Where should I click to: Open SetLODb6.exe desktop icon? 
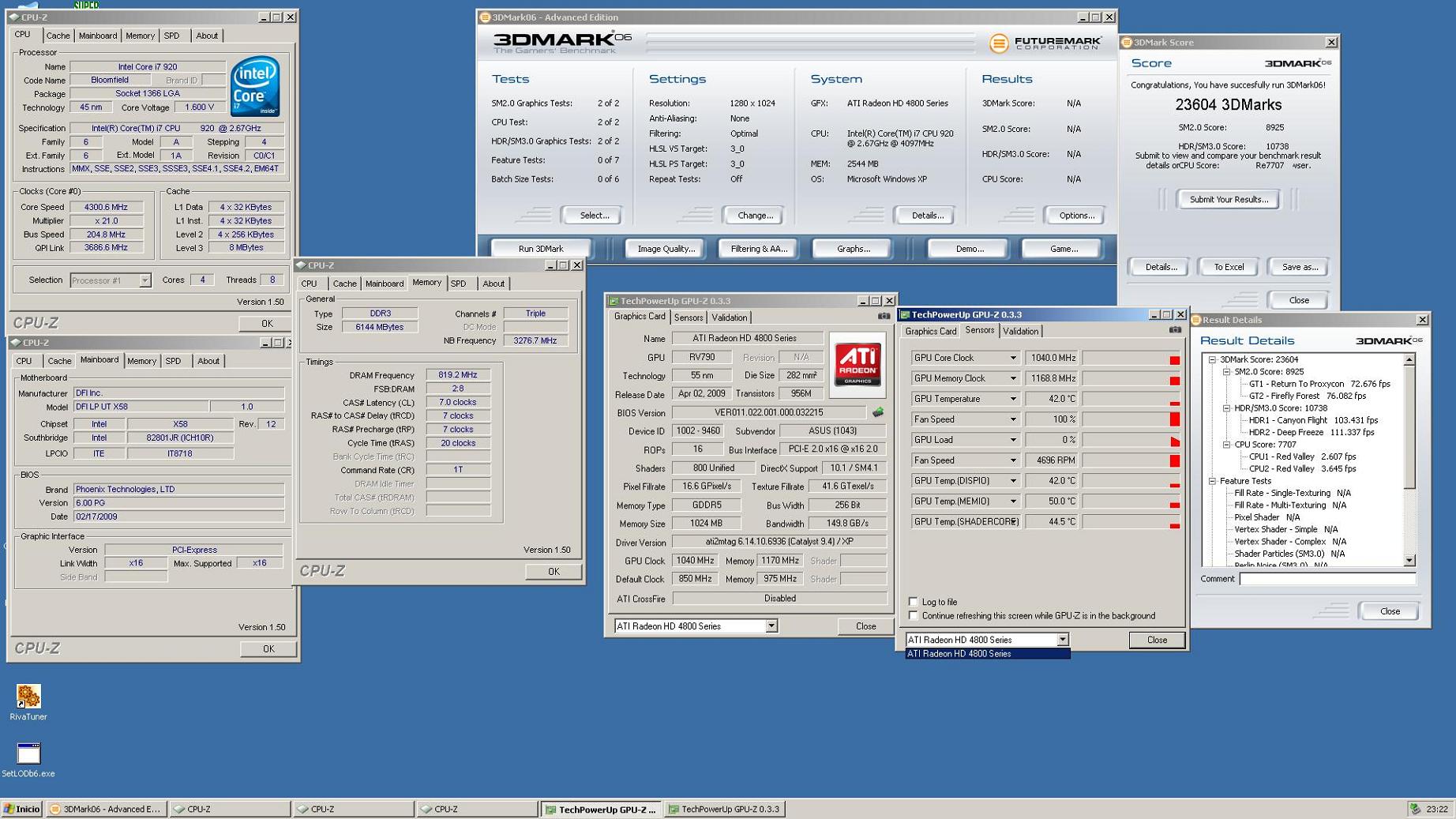[x=28, y=759]
